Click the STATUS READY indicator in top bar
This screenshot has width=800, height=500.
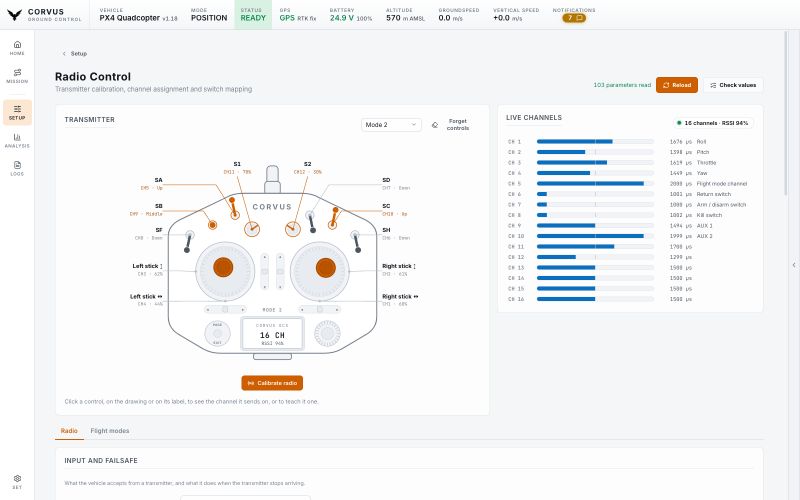(253, 14)
